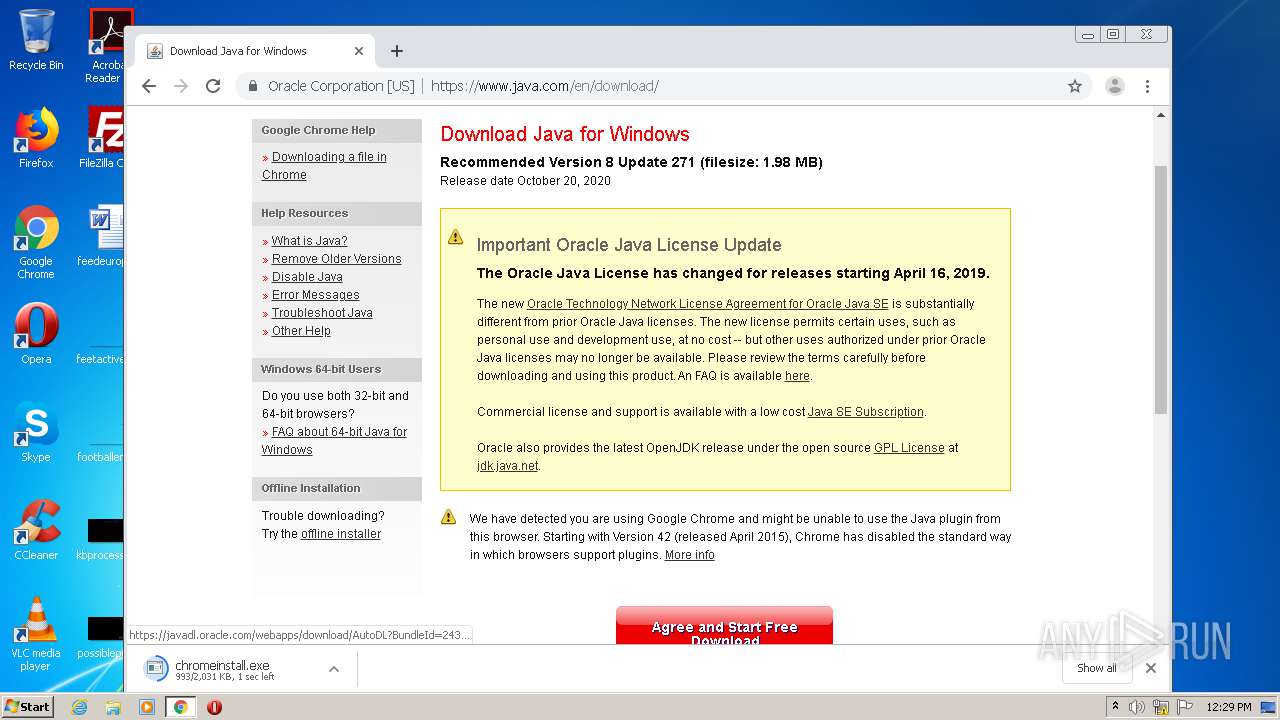Show hidden system tray icons

[1116, 707]
